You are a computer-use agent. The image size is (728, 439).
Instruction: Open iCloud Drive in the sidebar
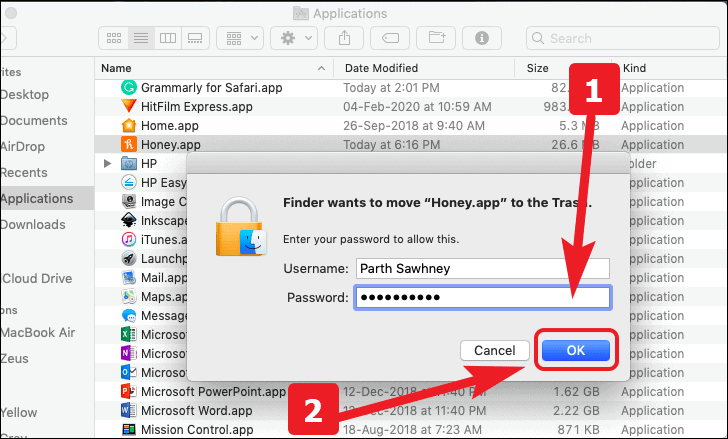coord(36,278)
